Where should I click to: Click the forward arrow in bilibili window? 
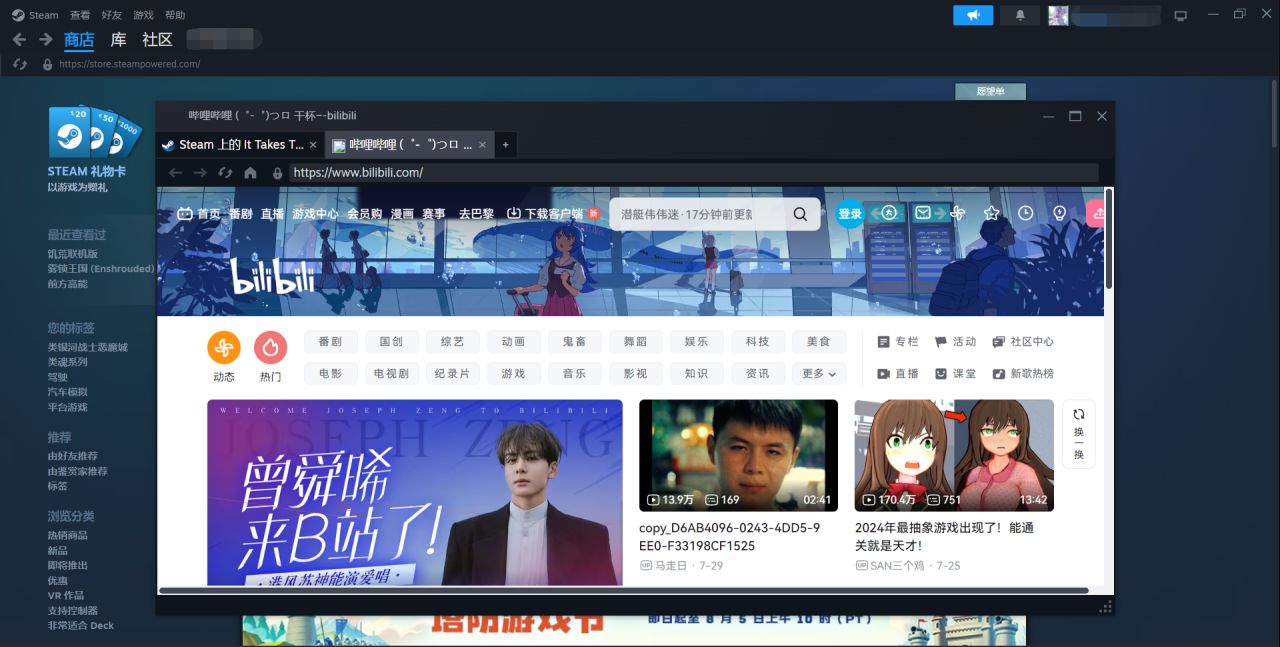point(200,173)
